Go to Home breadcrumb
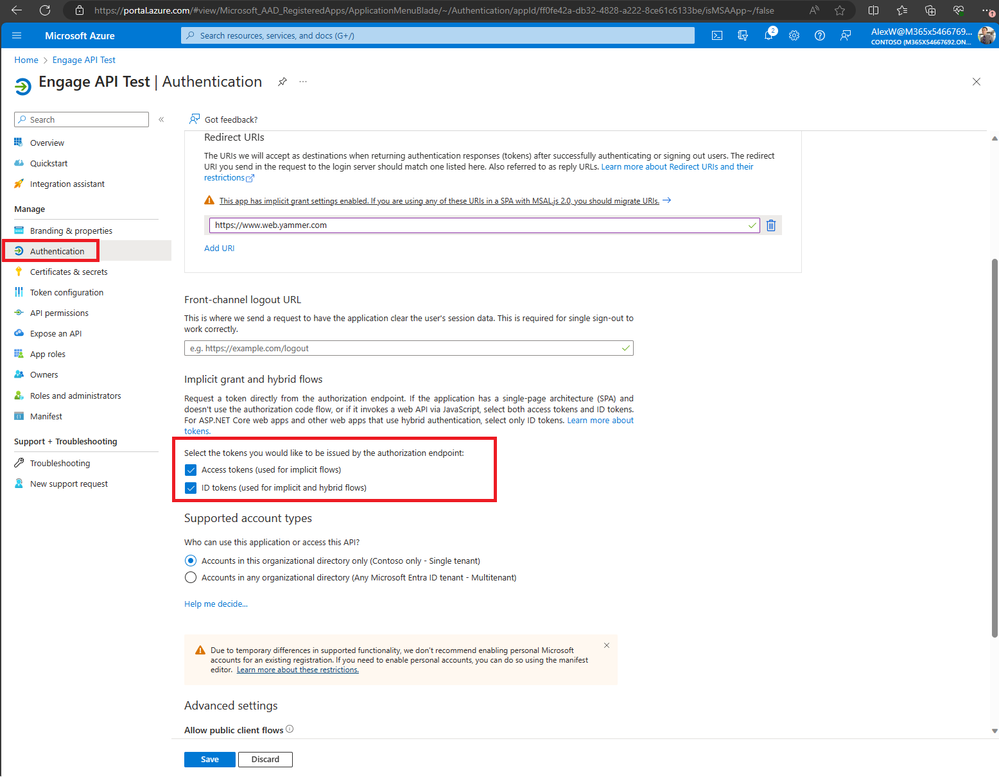999x777 pixels. click(26, 60)
